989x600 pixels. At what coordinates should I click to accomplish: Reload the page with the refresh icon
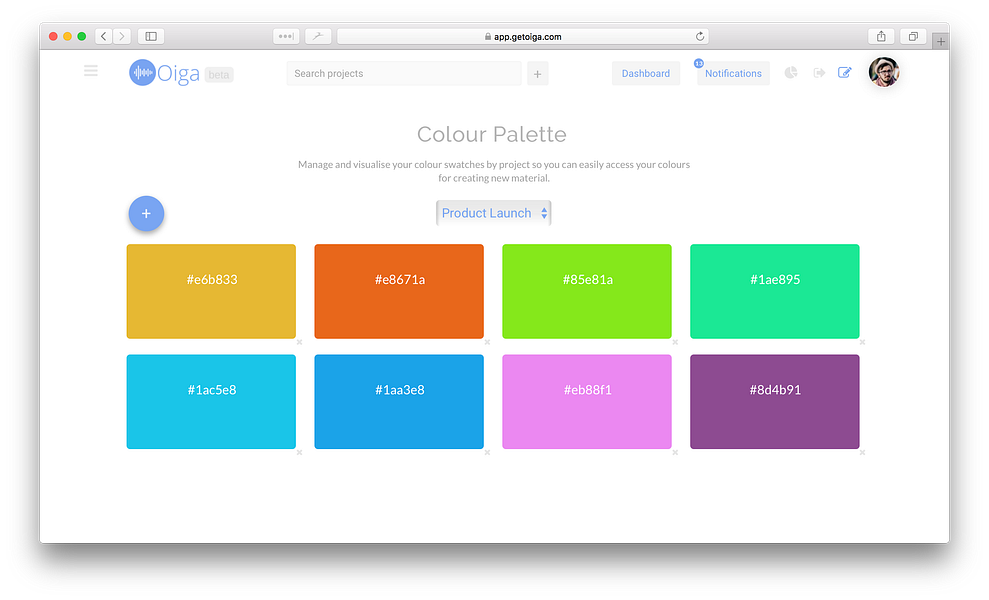[699, 37]
